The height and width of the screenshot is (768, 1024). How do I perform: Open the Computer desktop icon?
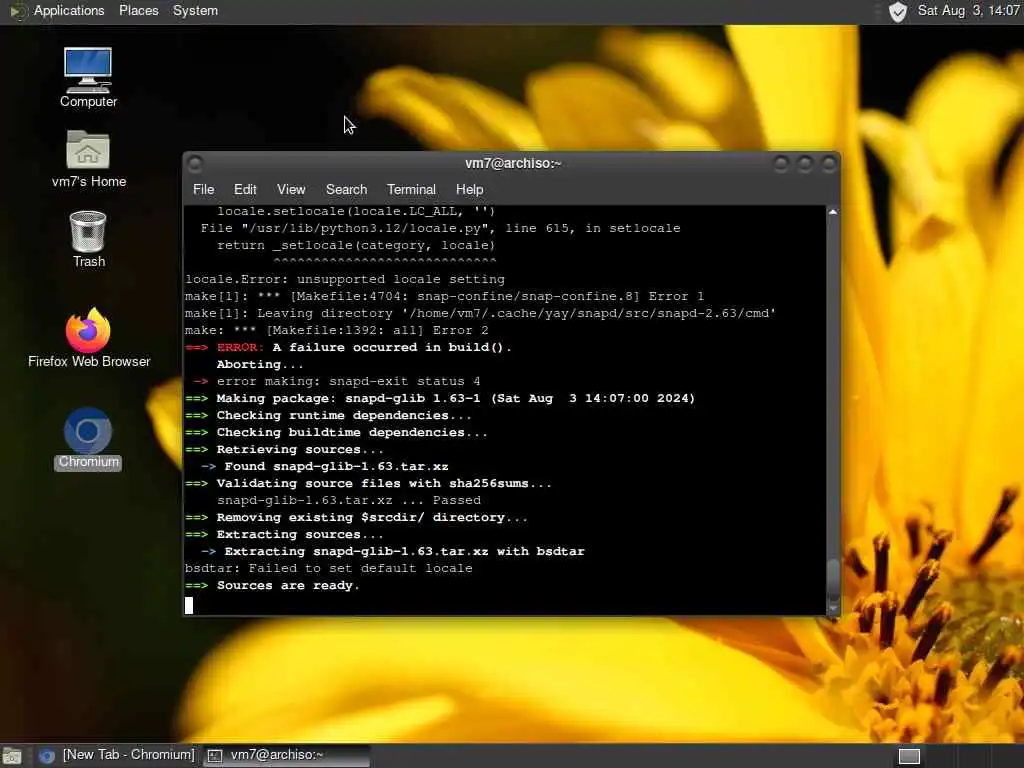[x=88, y=77]
